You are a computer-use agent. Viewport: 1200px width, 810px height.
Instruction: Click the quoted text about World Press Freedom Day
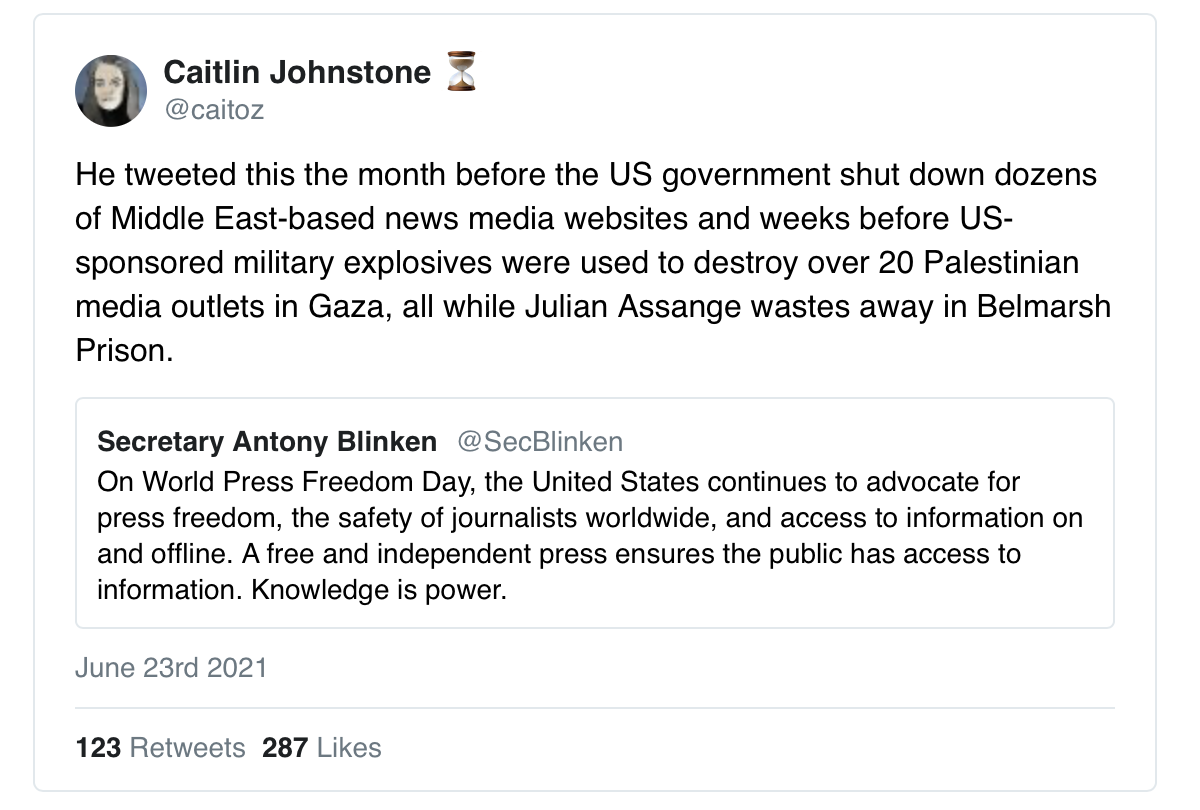point(590,536)
